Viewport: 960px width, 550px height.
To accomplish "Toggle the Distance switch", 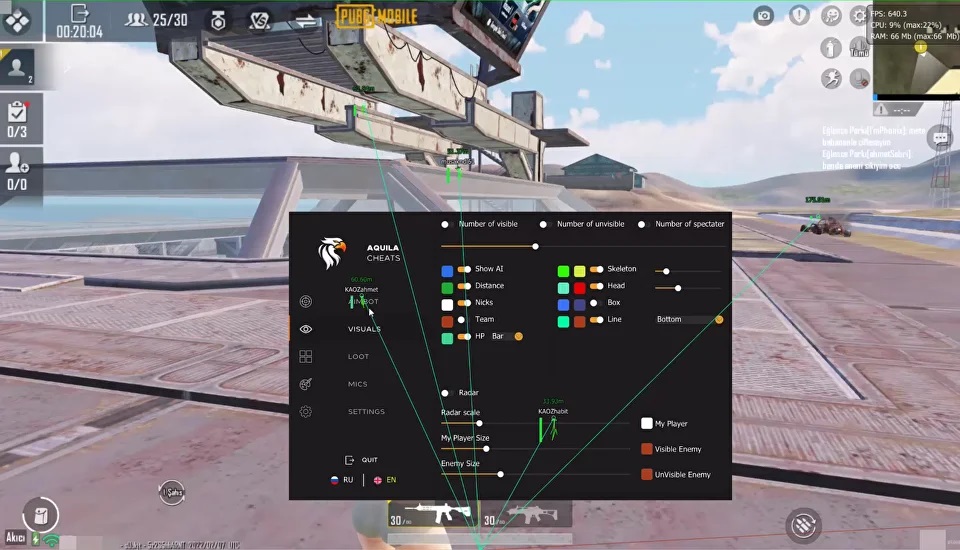I will 464,286.
